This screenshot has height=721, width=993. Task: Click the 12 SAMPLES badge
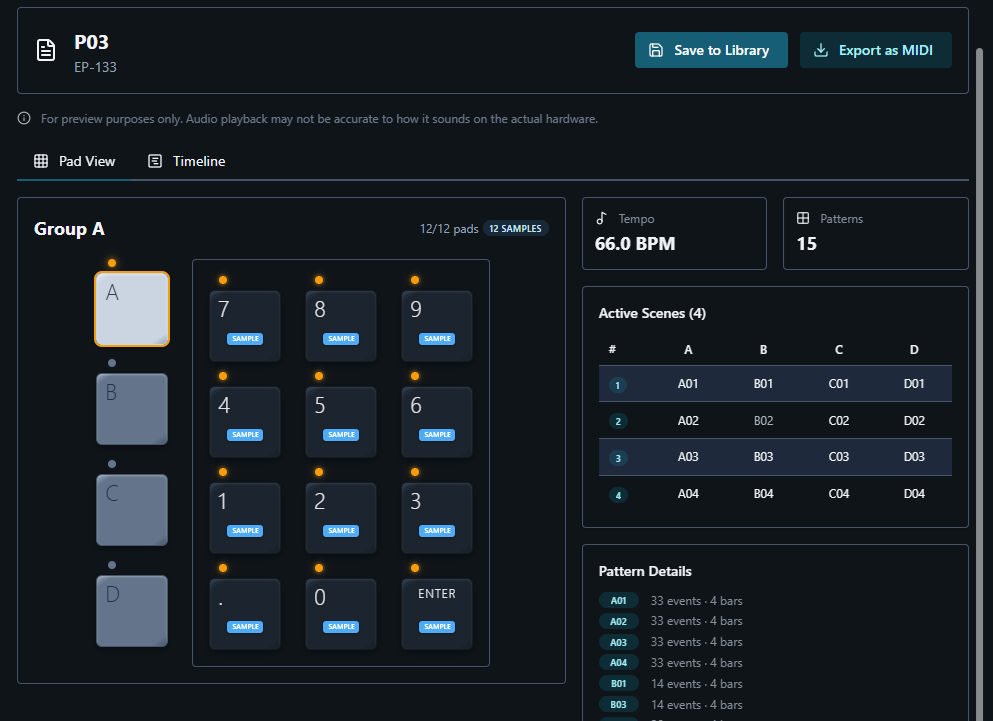click(x=516, y=229)
